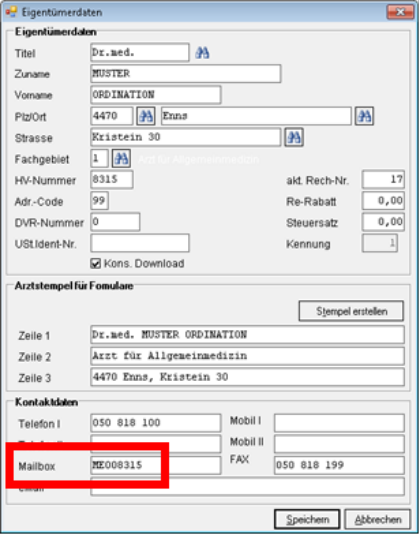The height and width of the screenshot is (535, 420).
Task: Click the Stempel erstellen button
Action: point(351,311)
